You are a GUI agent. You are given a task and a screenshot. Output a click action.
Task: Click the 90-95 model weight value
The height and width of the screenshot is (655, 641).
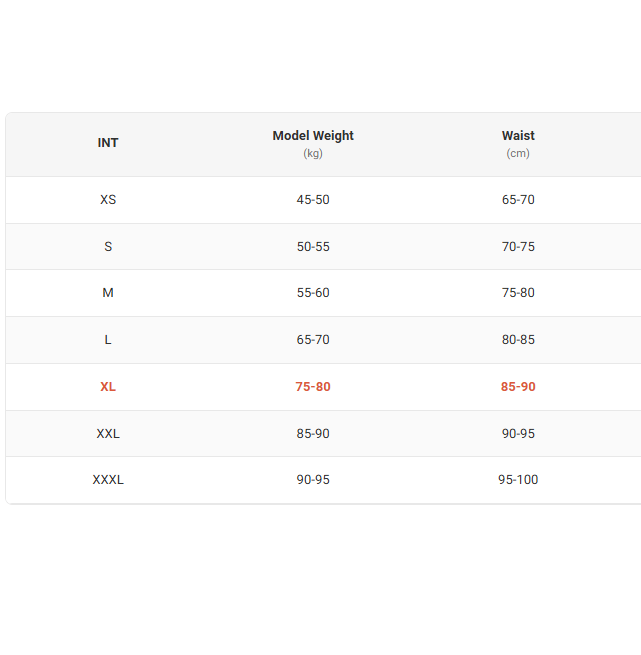[313, 480]
